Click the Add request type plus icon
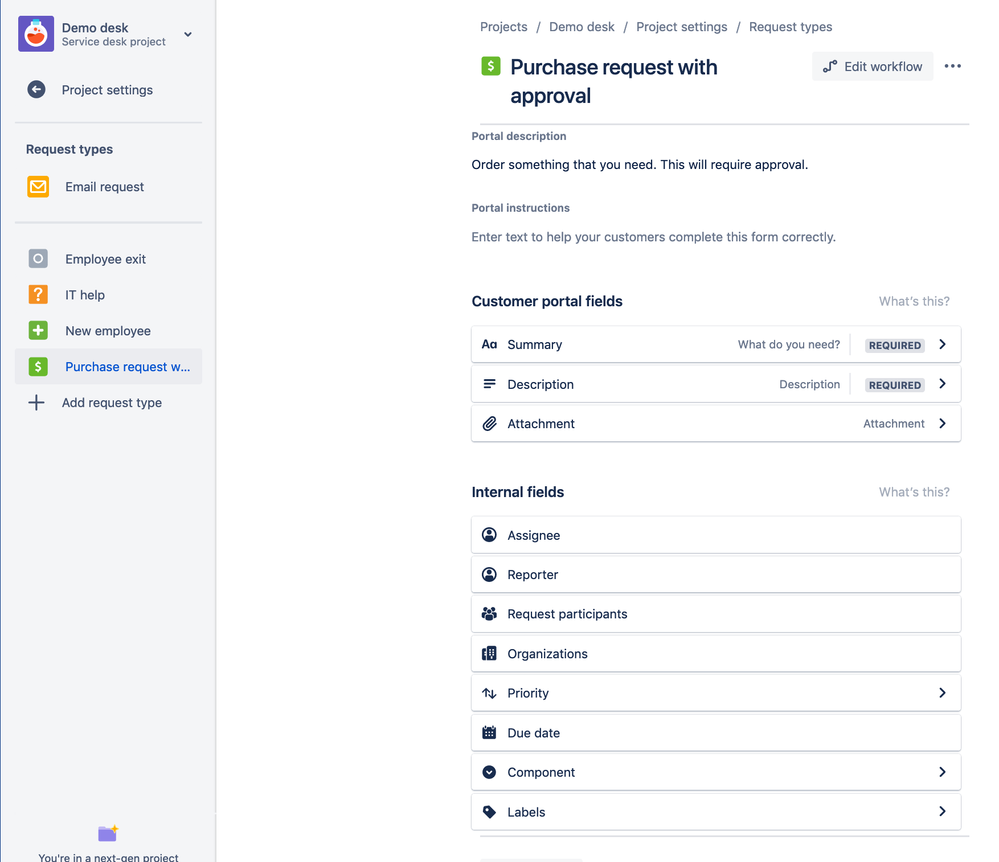 pos(36,402)
